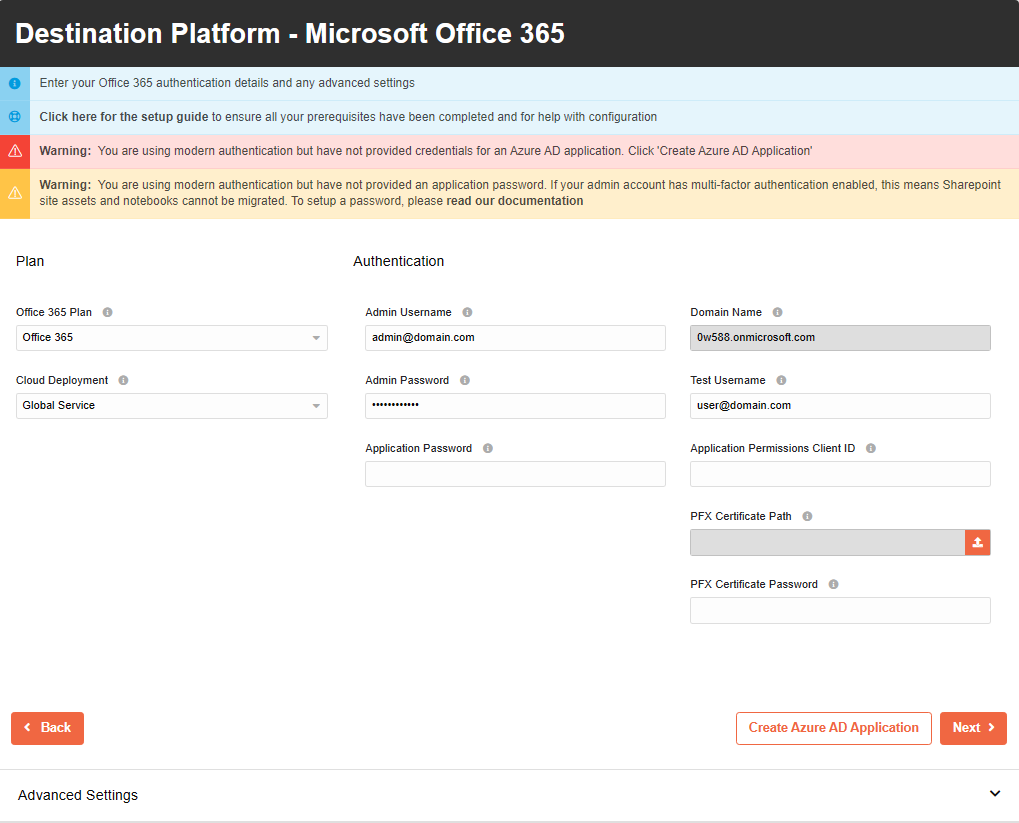Click info icon beside PFX Certificate Path
The width and height of the screenshot is (1019, 823).
(807, 516)
